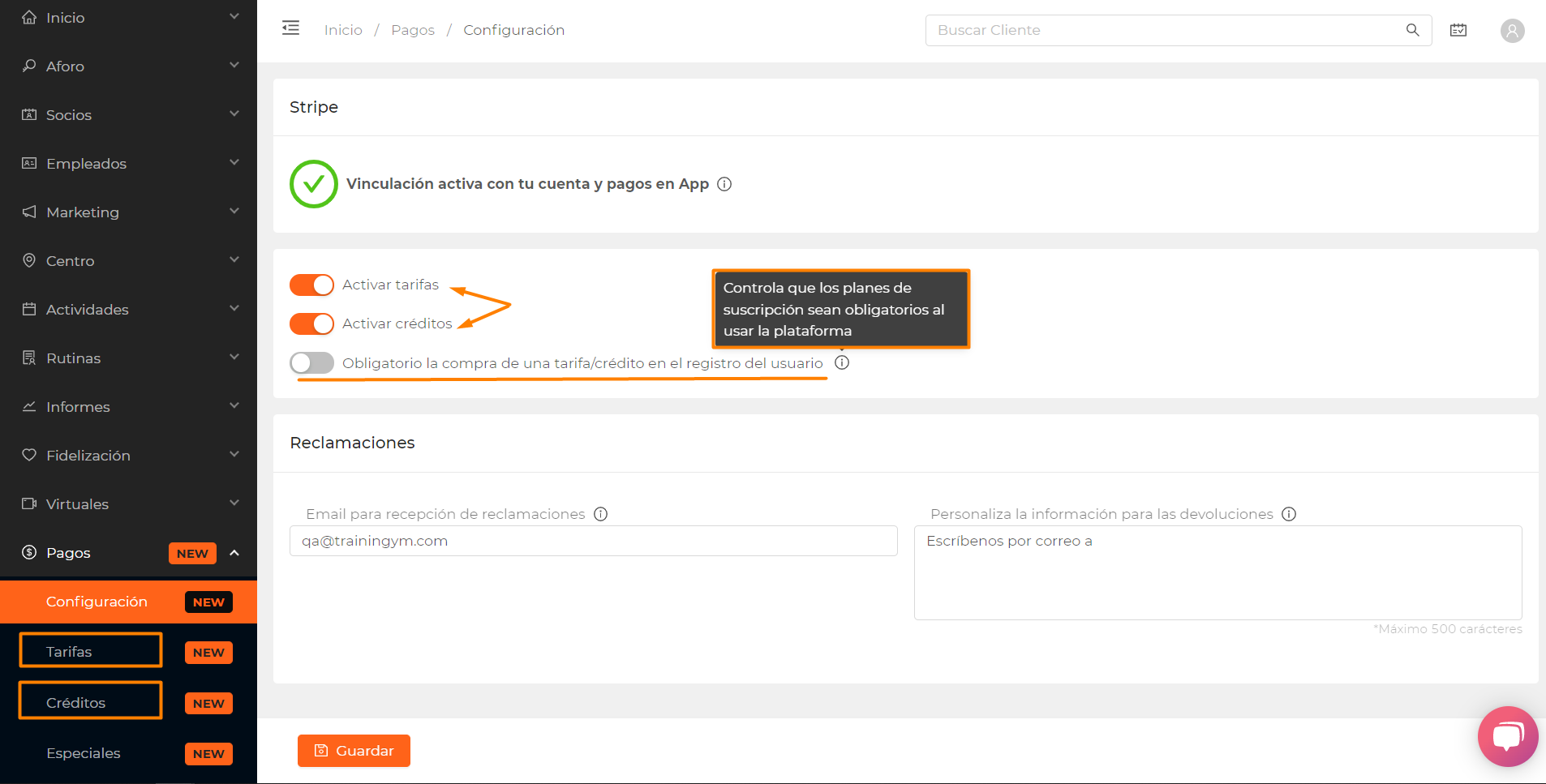Viewport: 1546px width, 784px height.
Task: Expand the Socios menu chevron
Action: click(x=234, y=114)
